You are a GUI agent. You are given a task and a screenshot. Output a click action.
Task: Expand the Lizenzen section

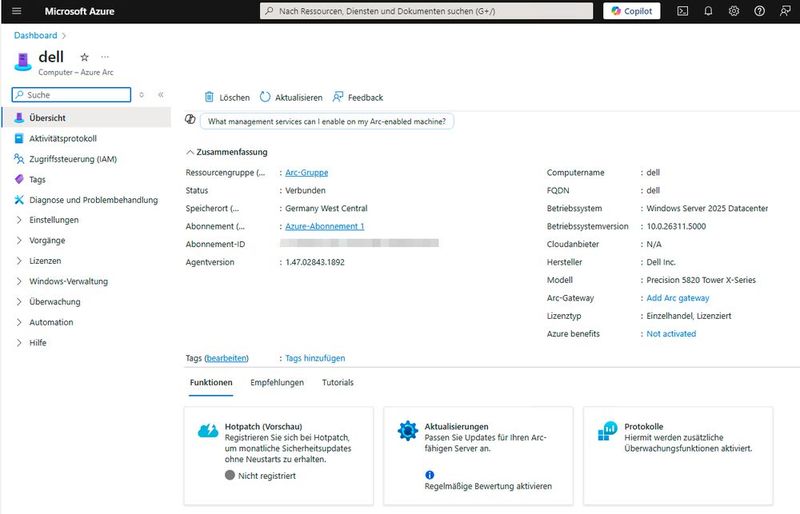point(19,261)
